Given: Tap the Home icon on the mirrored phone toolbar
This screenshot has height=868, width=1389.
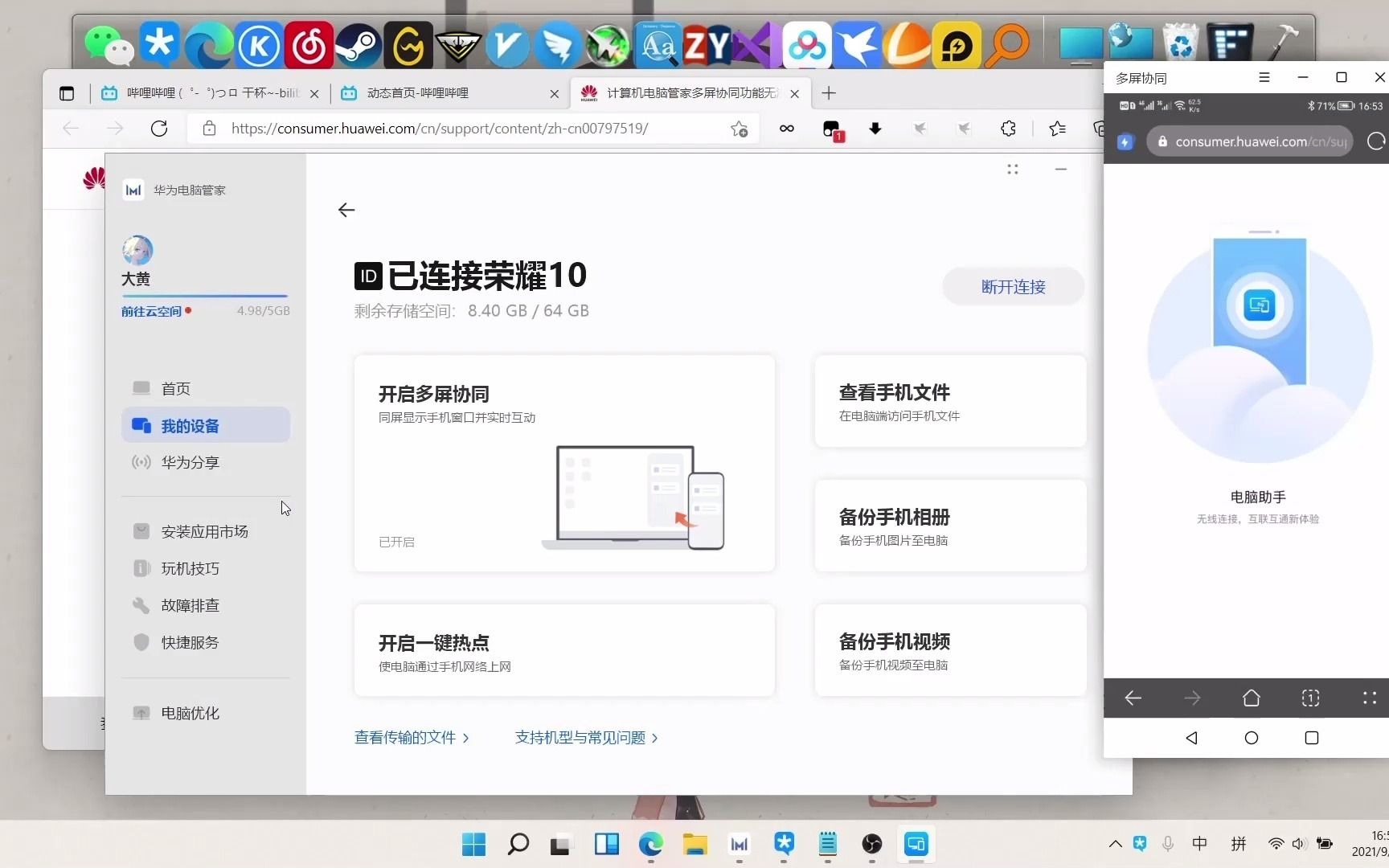Looking at the screenshot, I should coord(1251,698).
